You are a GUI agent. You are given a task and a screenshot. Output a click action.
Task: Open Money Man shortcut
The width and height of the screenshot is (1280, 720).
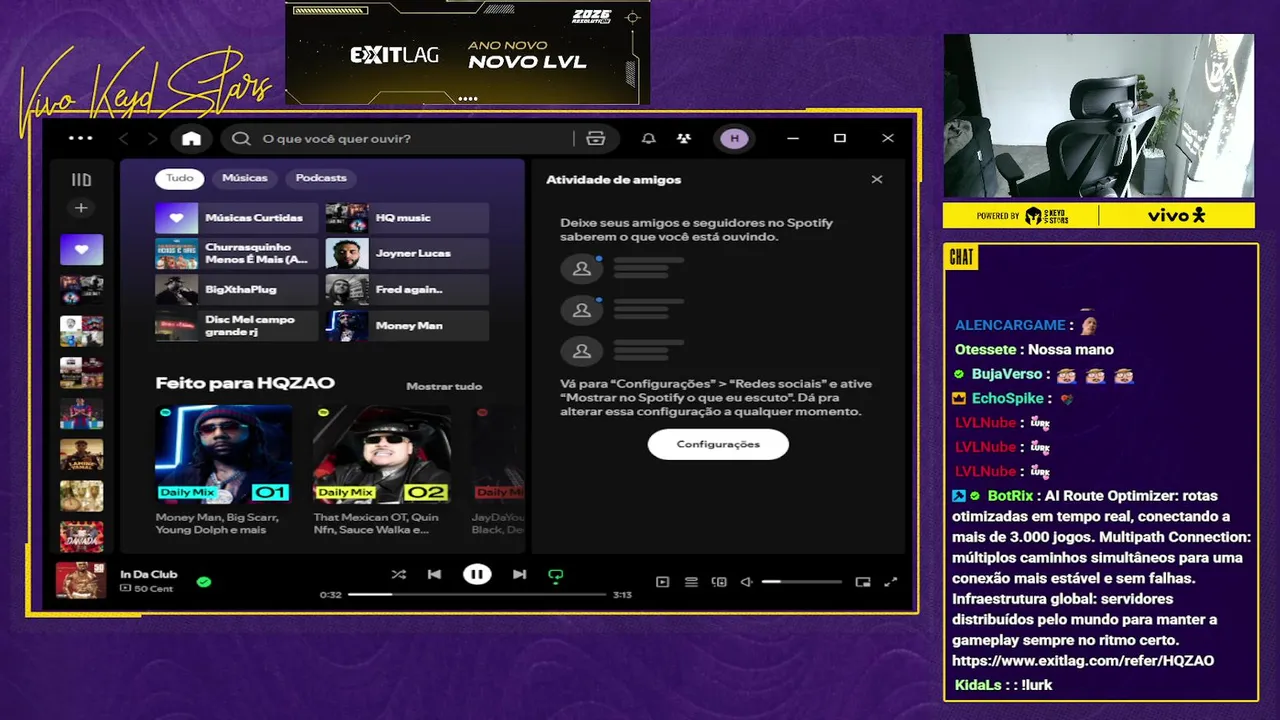point(407,325)
